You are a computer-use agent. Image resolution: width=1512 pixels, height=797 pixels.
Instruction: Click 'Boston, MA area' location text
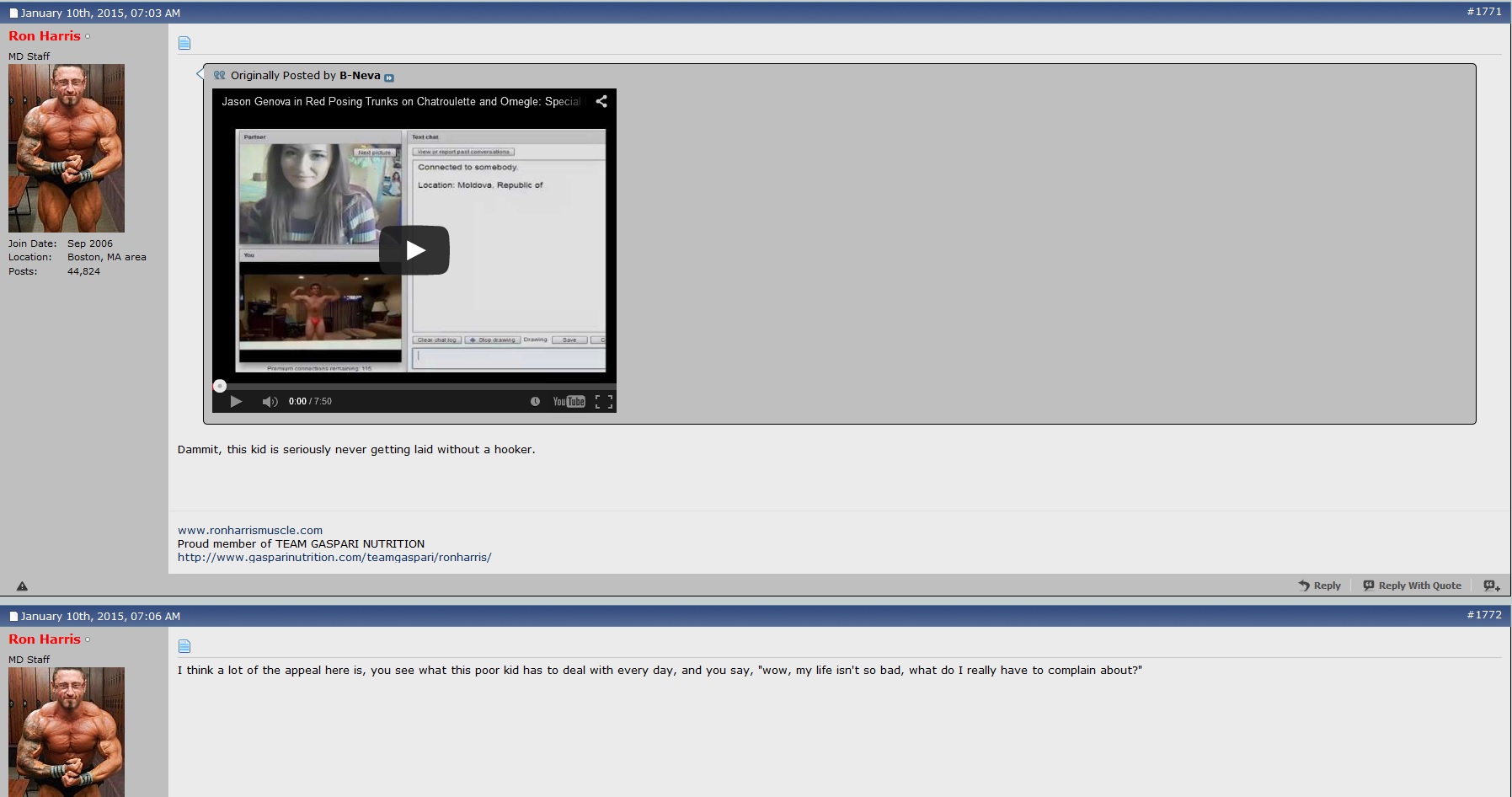click(107, 257)
